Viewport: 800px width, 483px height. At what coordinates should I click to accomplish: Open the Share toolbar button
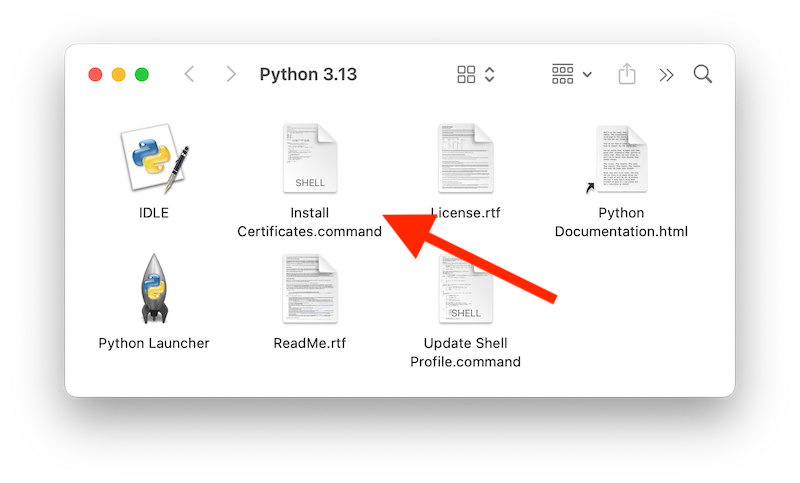[627, 75]
